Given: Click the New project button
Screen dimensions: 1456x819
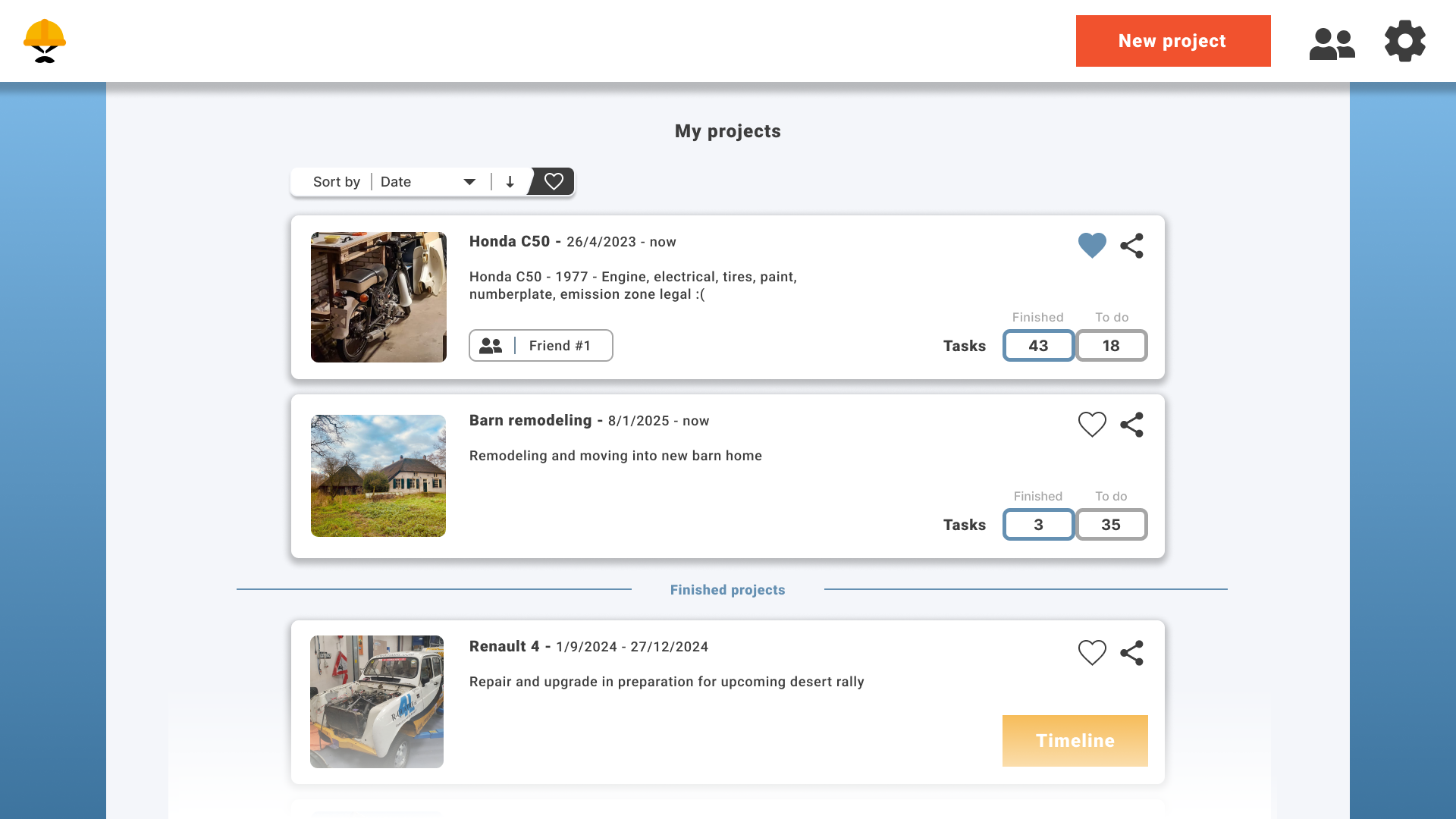Looking at the screenshot, I should point(1172,41).
